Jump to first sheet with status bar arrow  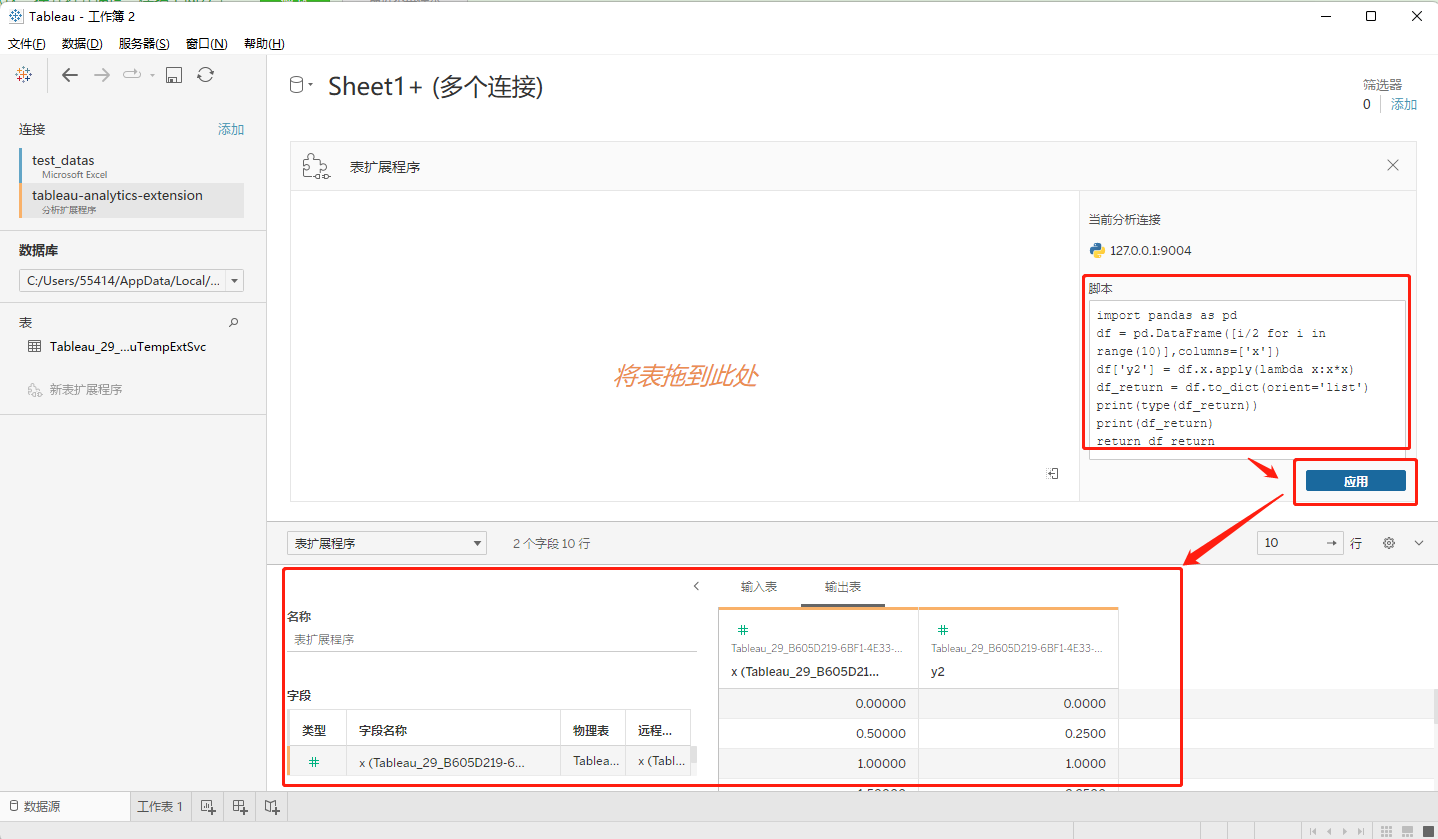pyautogui.click(x=1313, y=831)
